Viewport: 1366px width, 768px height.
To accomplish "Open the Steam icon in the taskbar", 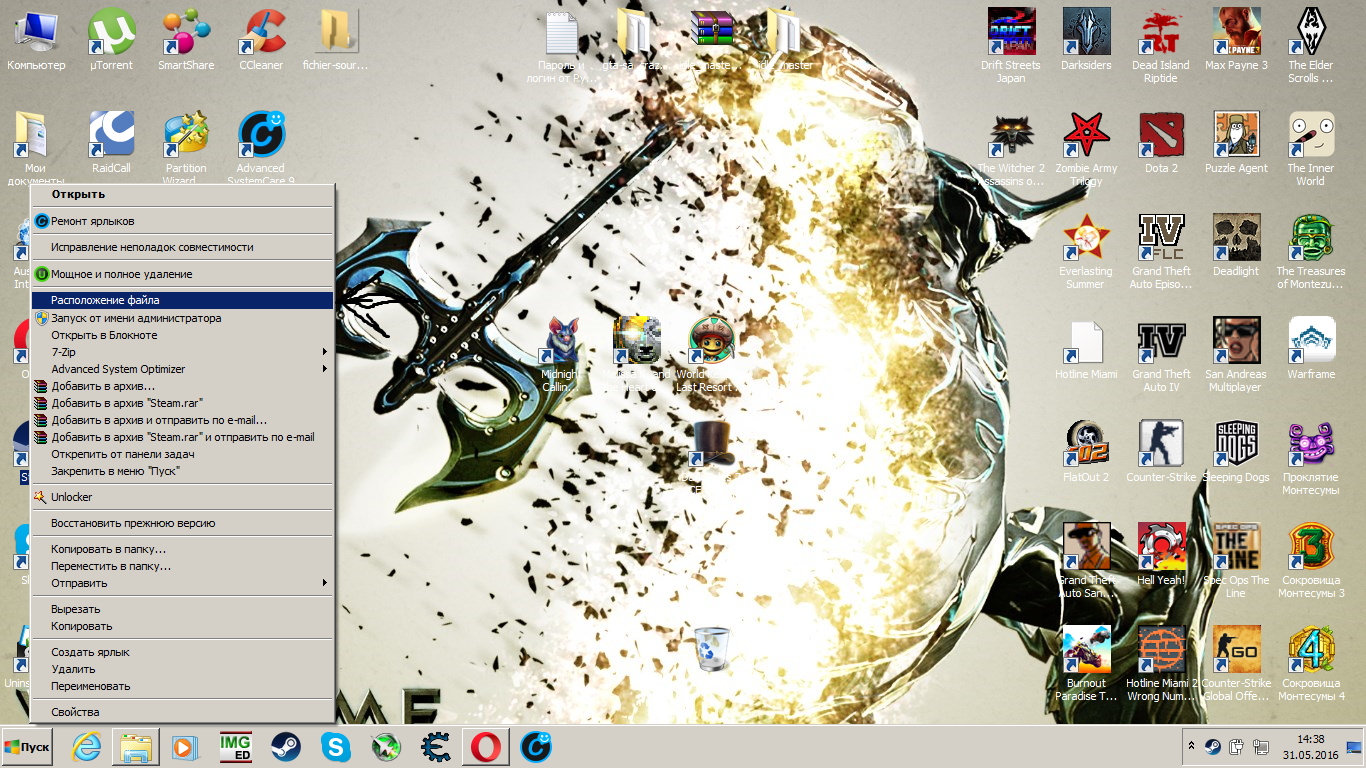I will [287, 747].
